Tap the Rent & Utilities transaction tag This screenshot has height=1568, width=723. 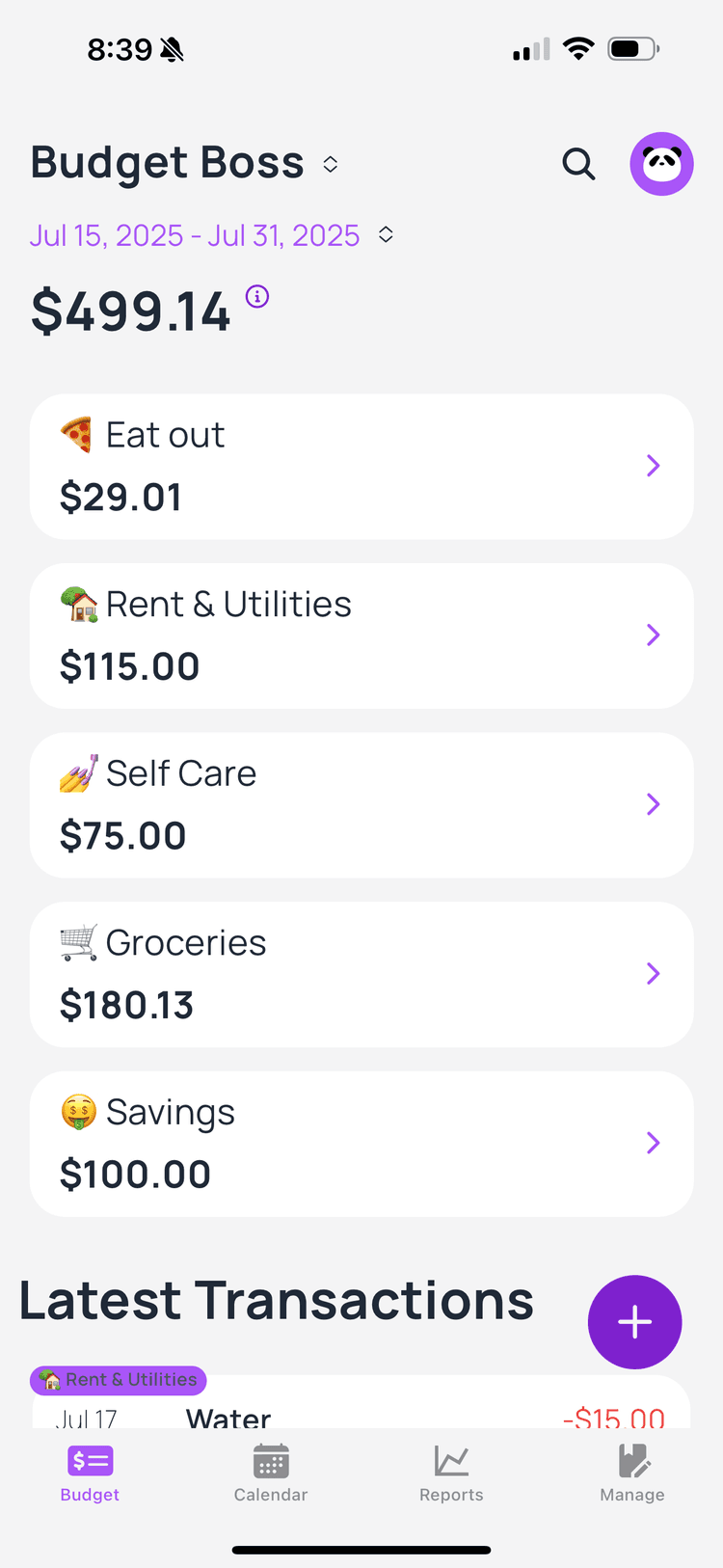point(119,1380)
